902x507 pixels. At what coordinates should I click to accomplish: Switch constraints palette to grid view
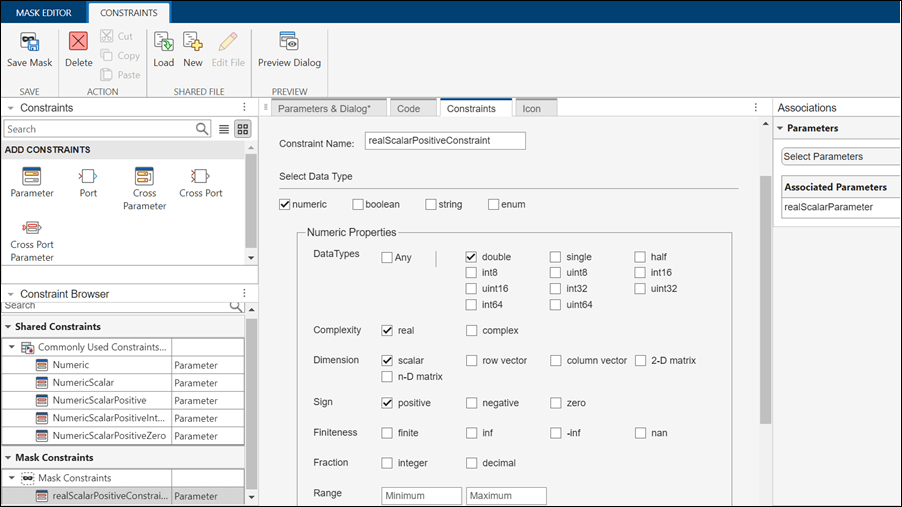coord(243,129)
